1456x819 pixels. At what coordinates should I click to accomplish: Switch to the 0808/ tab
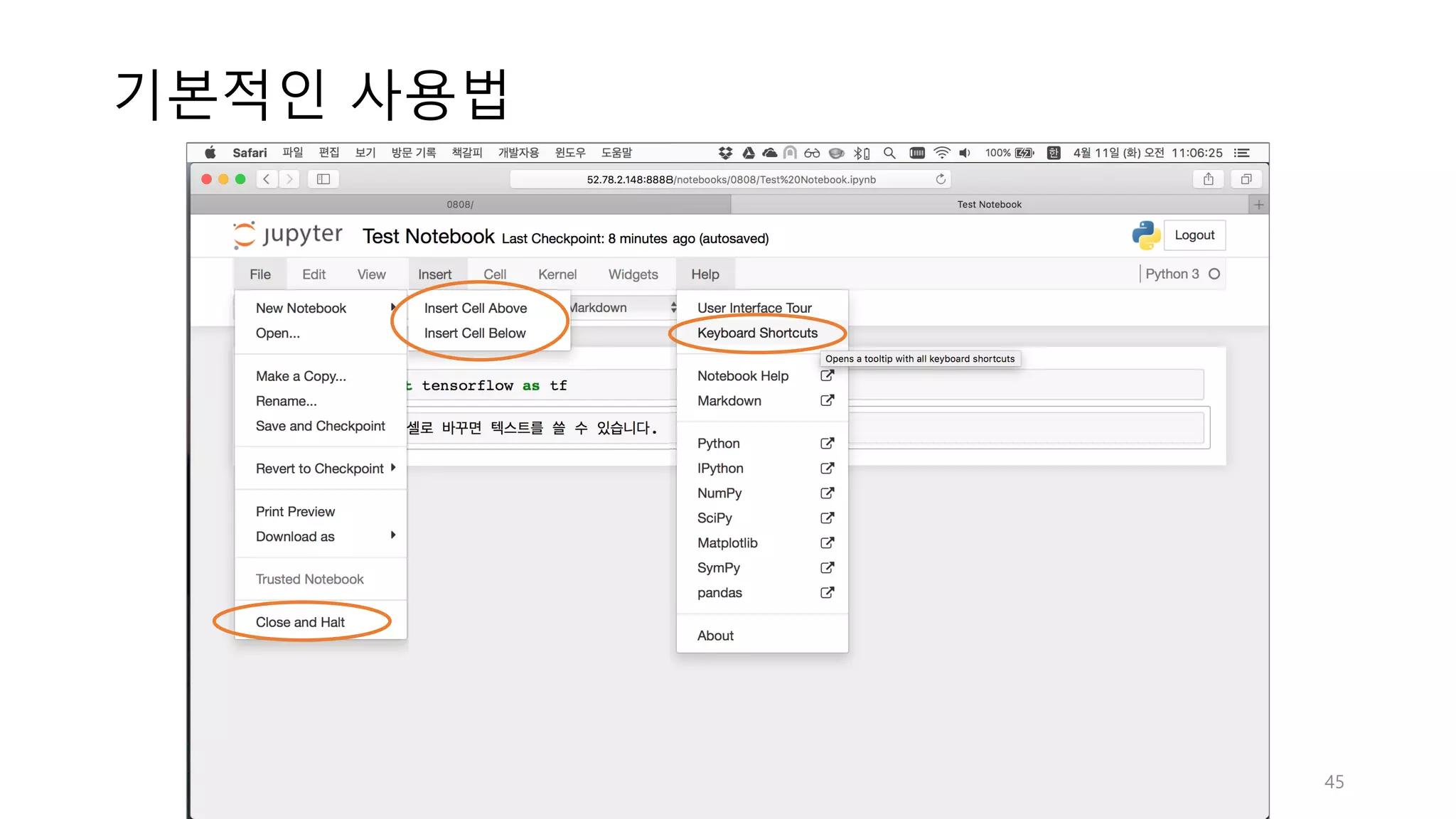click(x=460, y=205)
